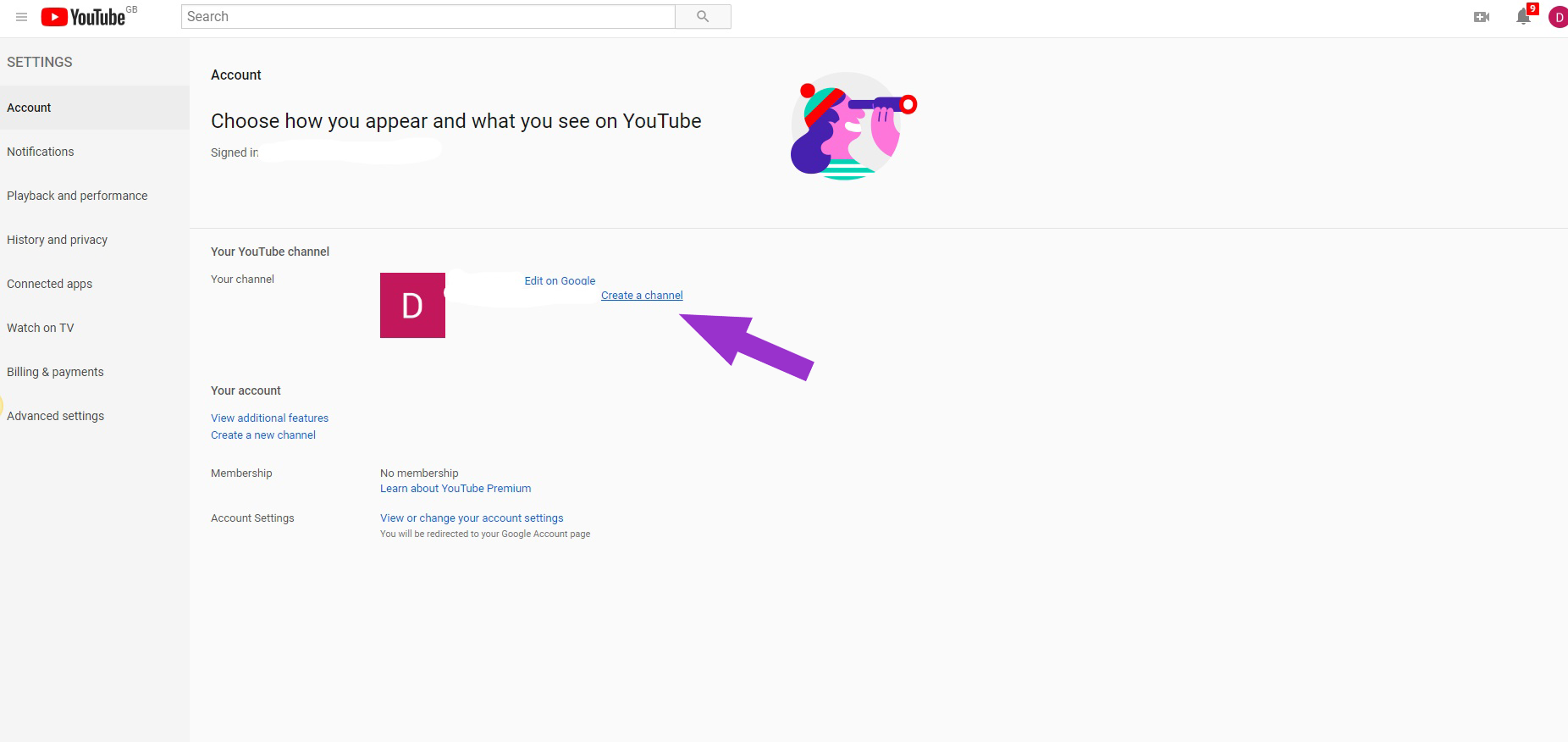
Task: Open the D account avatar menu
Action: click(x=1558, y=17)
